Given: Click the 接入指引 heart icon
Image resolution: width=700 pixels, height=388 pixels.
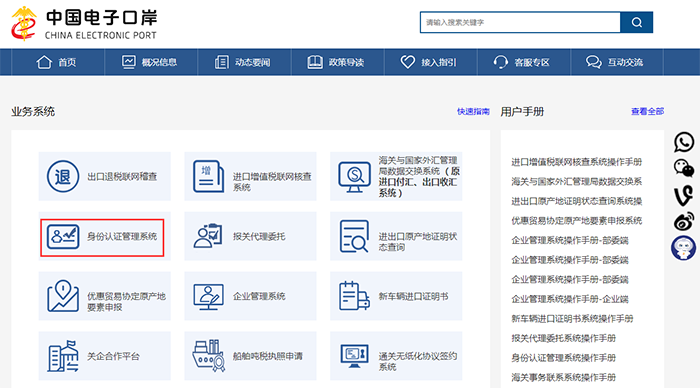Looking at the screenshot, I should point(408,62).
